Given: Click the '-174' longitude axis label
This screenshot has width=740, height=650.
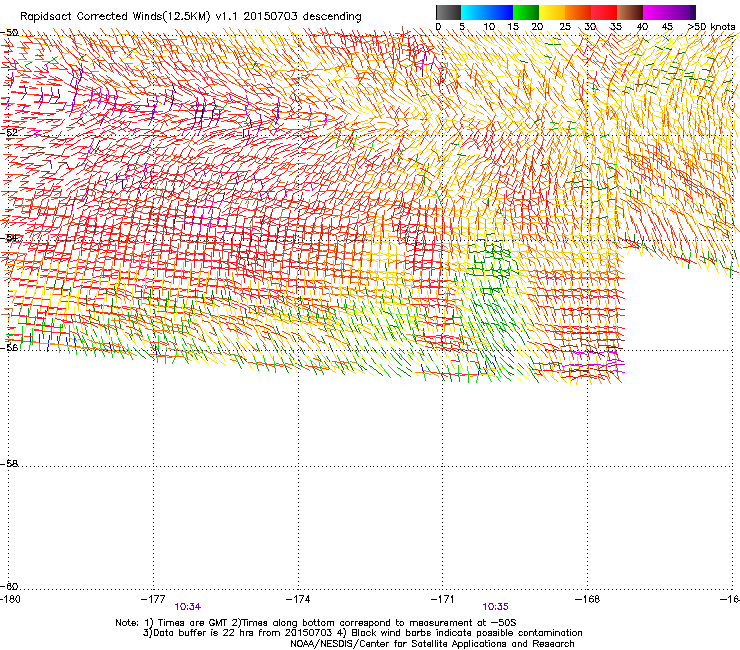Looking at the screenshot, I should coord(298,599).
